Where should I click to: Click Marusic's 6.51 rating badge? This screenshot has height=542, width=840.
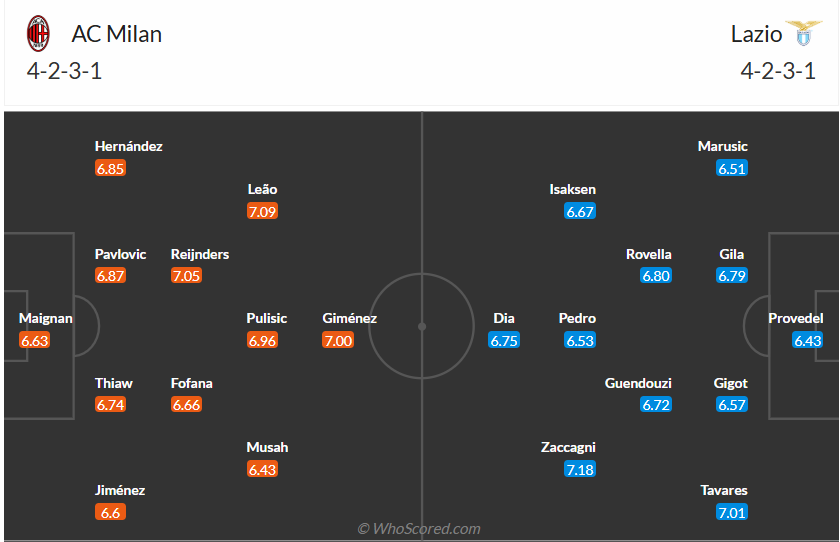click(x=732, y=168)
